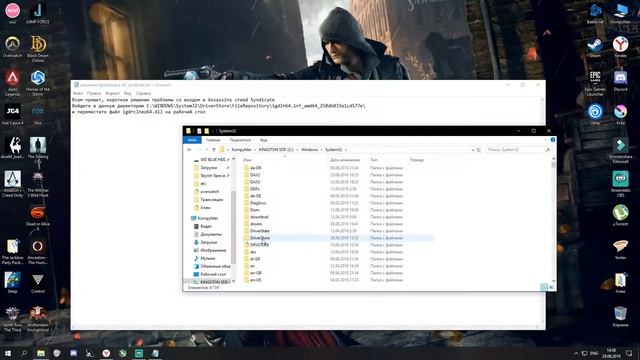Go up one folder level in Explorer

(213, 150)
